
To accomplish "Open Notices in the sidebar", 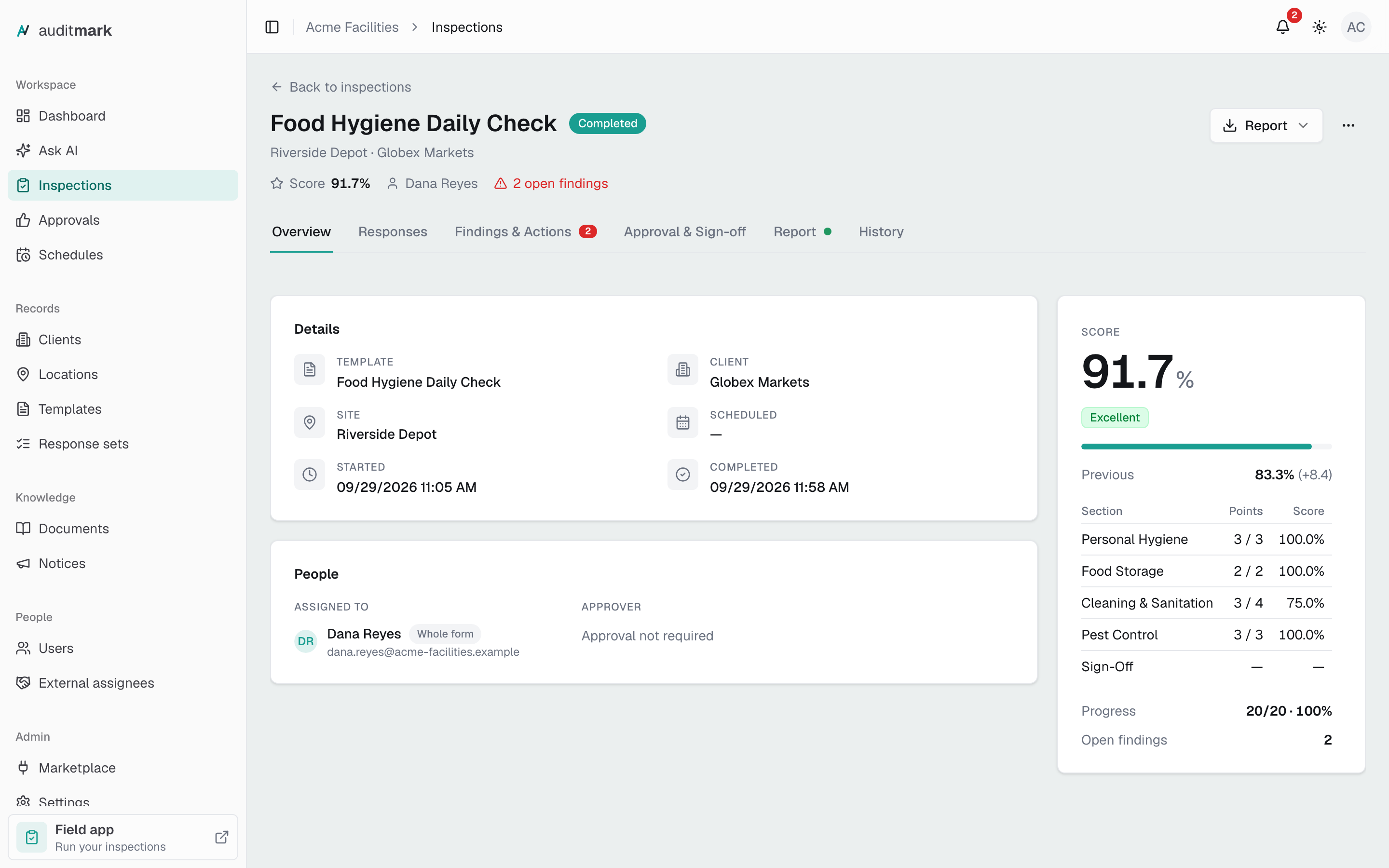I will pyautogui.click(x=123, y=563).
